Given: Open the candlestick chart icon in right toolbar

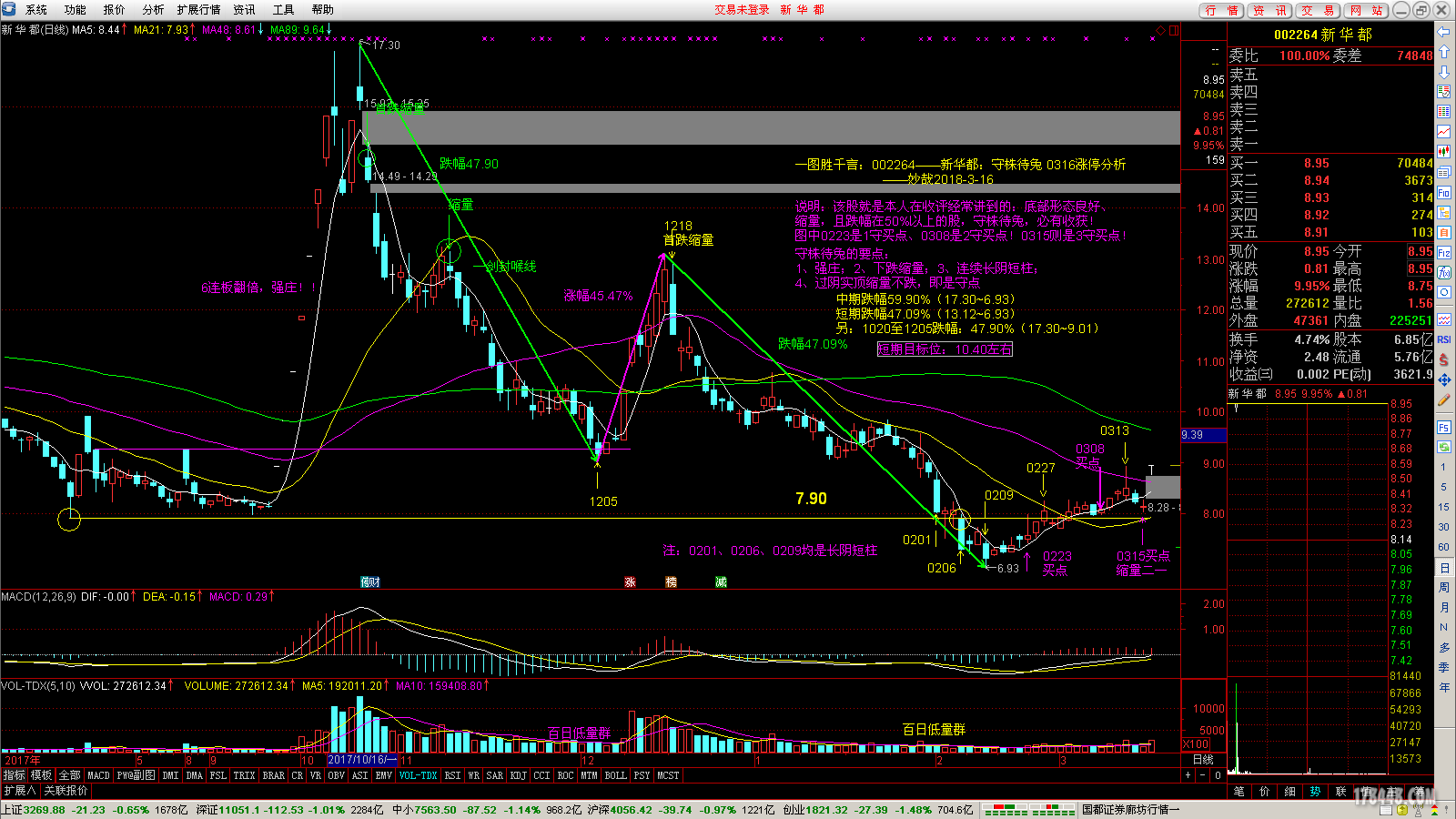Looking at the screenshot, I should click(x=1444, y=150).
